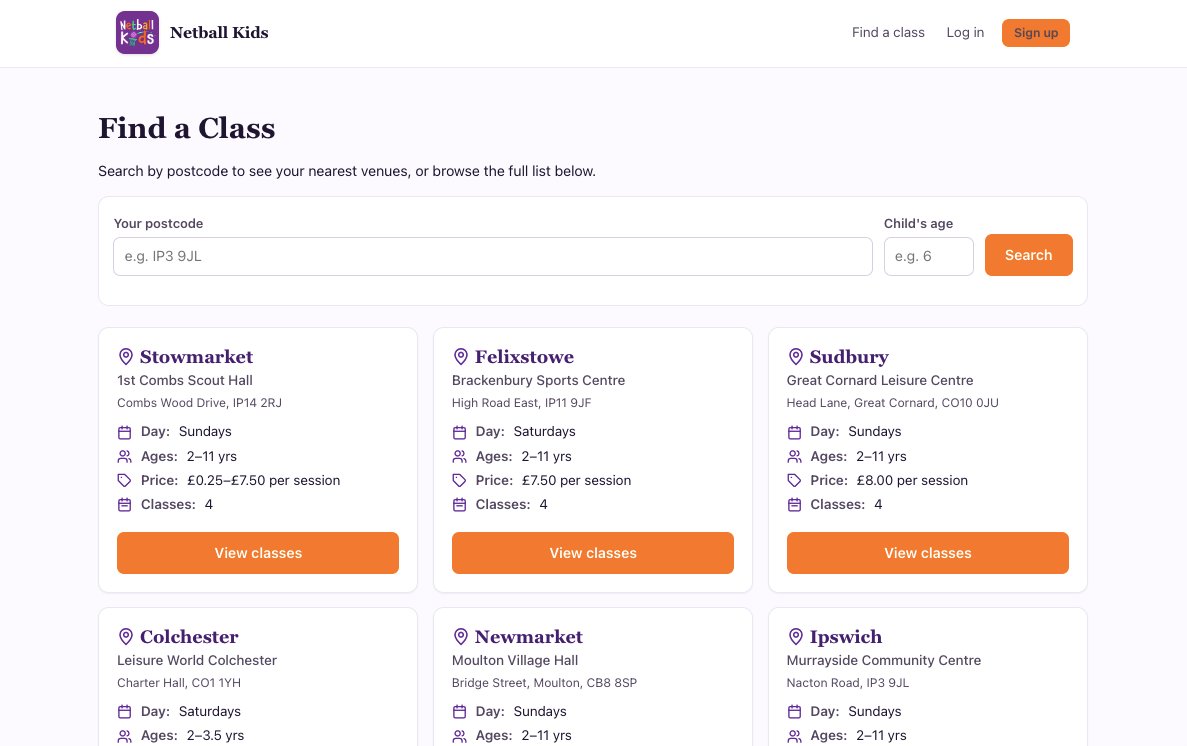This screenshot has height=746, width=1187.
Task: View classes for Stowmarket
Action: (x=258, y=553)
